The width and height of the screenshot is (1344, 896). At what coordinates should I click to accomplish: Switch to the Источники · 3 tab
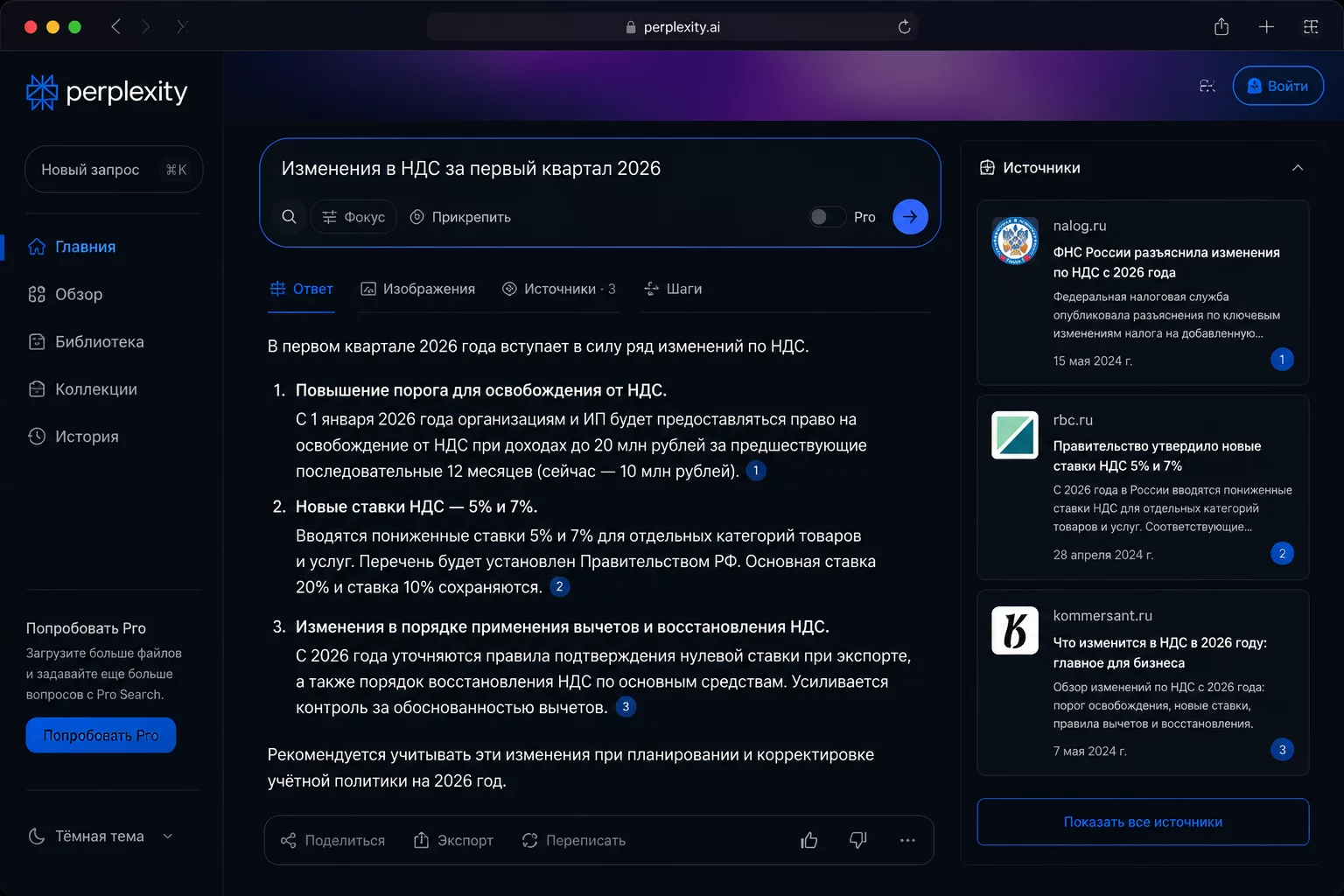point(559,289)
